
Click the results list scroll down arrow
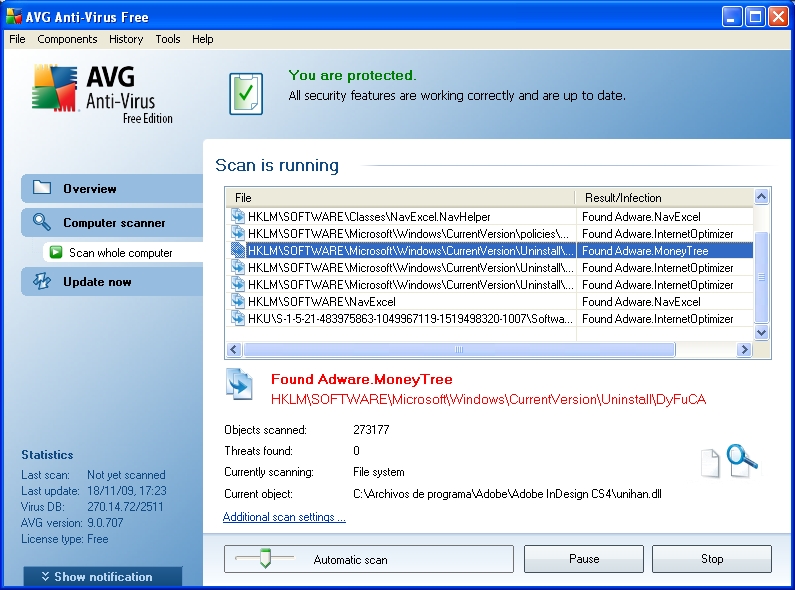[761, 333]
